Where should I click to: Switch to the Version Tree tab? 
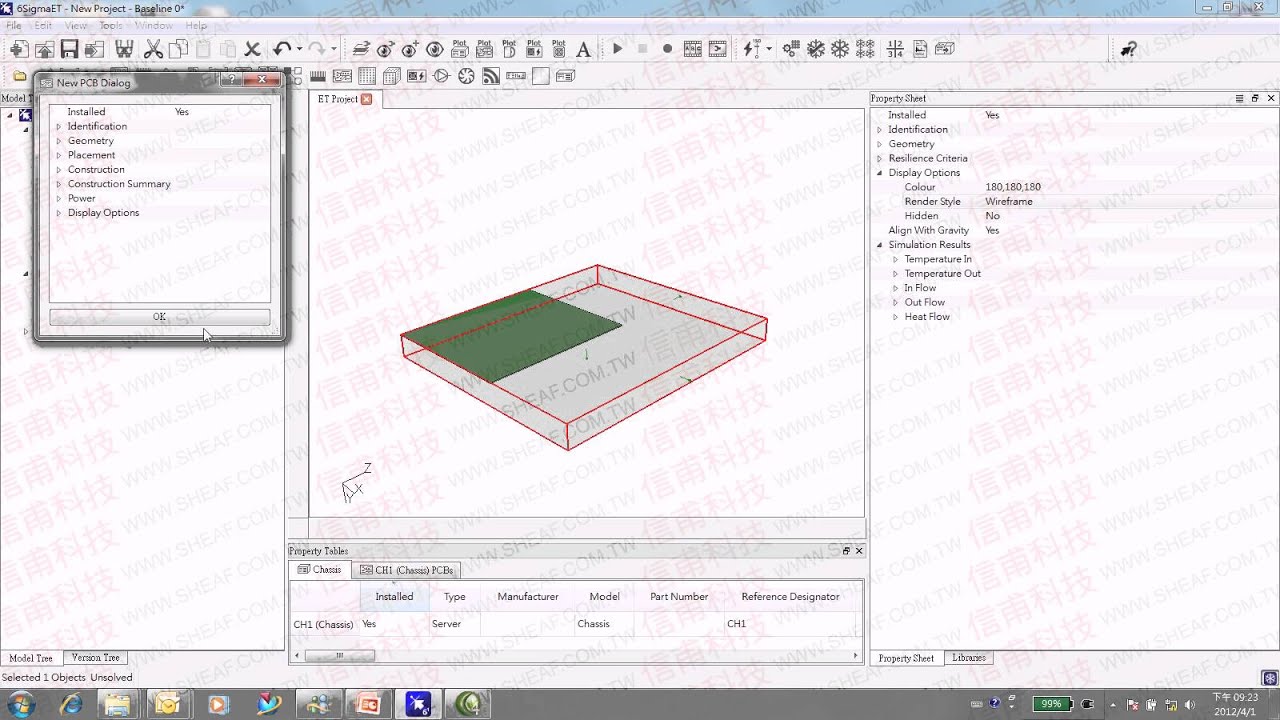pos(95,658)
